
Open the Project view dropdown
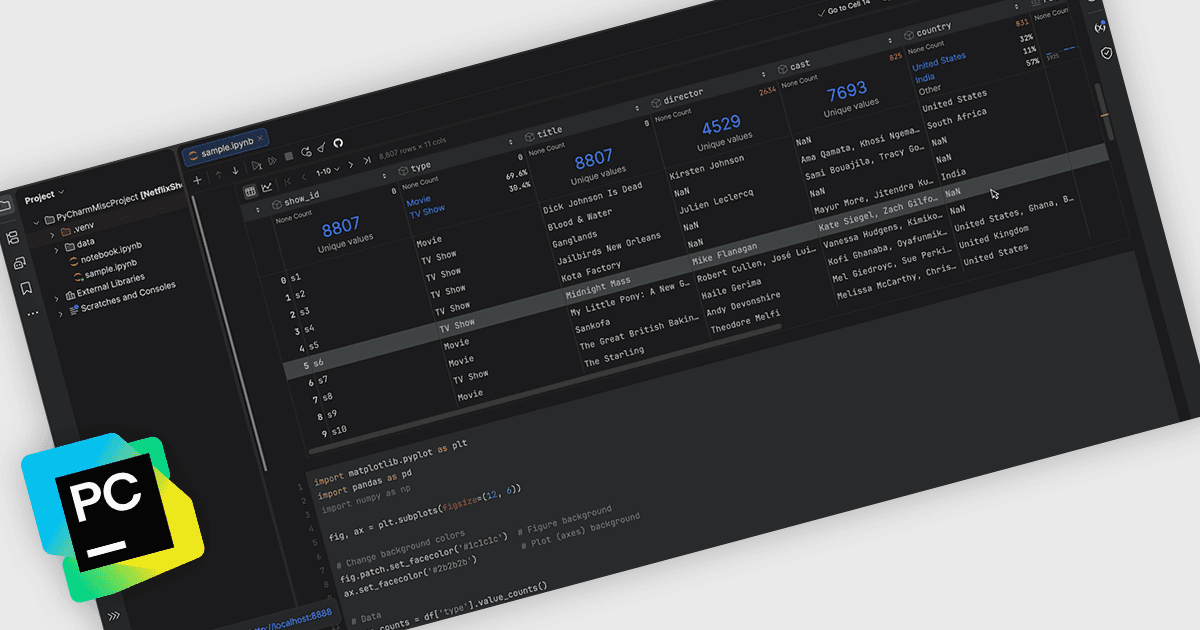click(x=44, y=195)
